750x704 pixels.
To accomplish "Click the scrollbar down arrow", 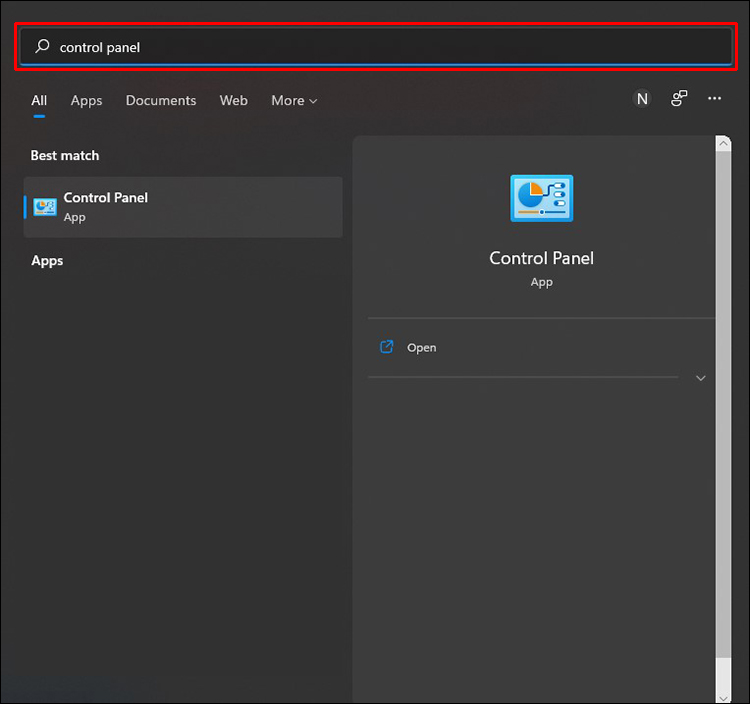I will tap(723, 696).
